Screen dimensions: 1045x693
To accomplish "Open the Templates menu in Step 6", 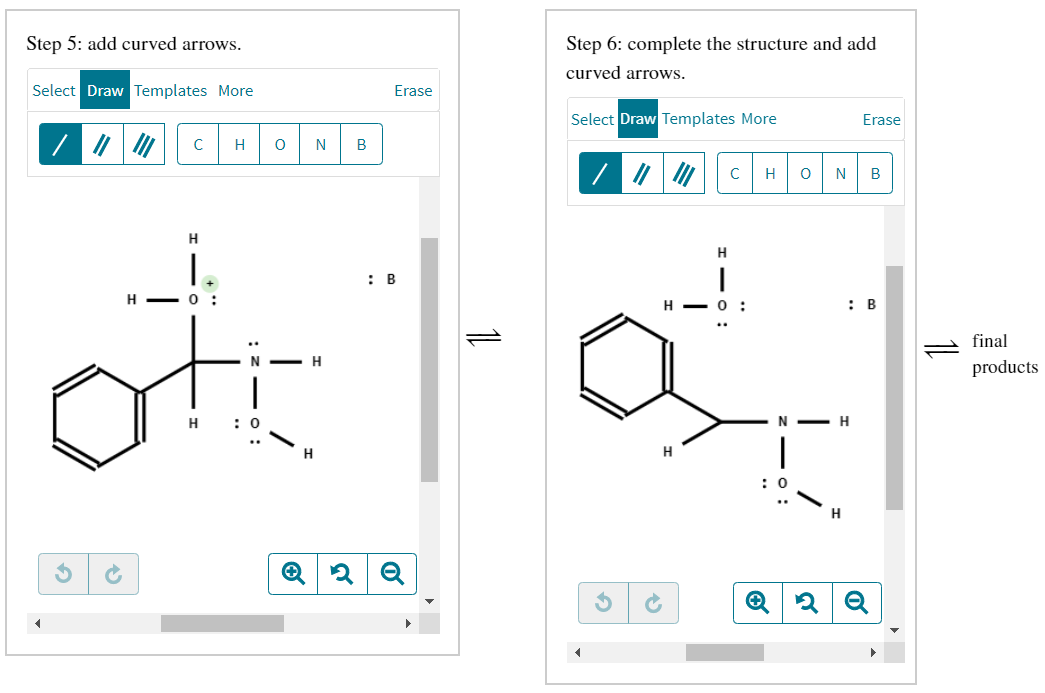I will tap(699, 118).
